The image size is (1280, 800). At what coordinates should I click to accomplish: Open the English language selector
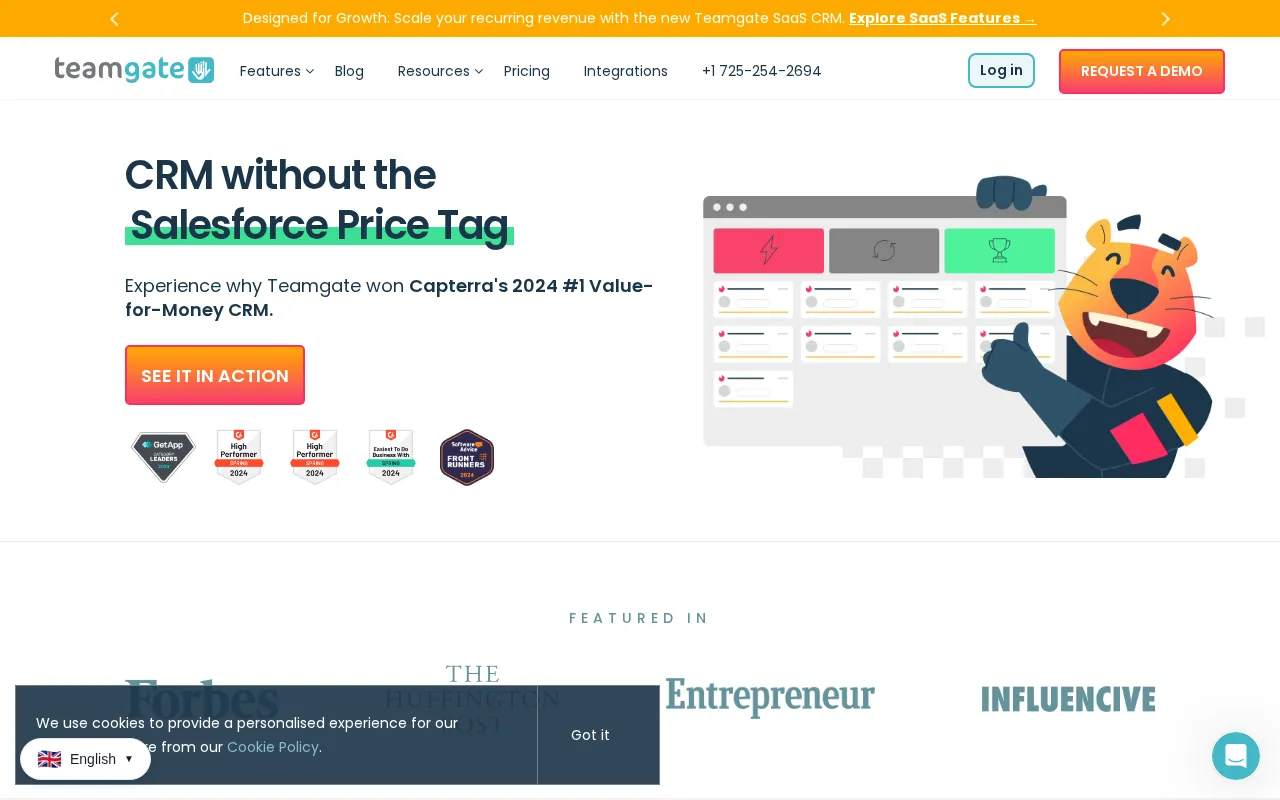click(x=85, y=759)
